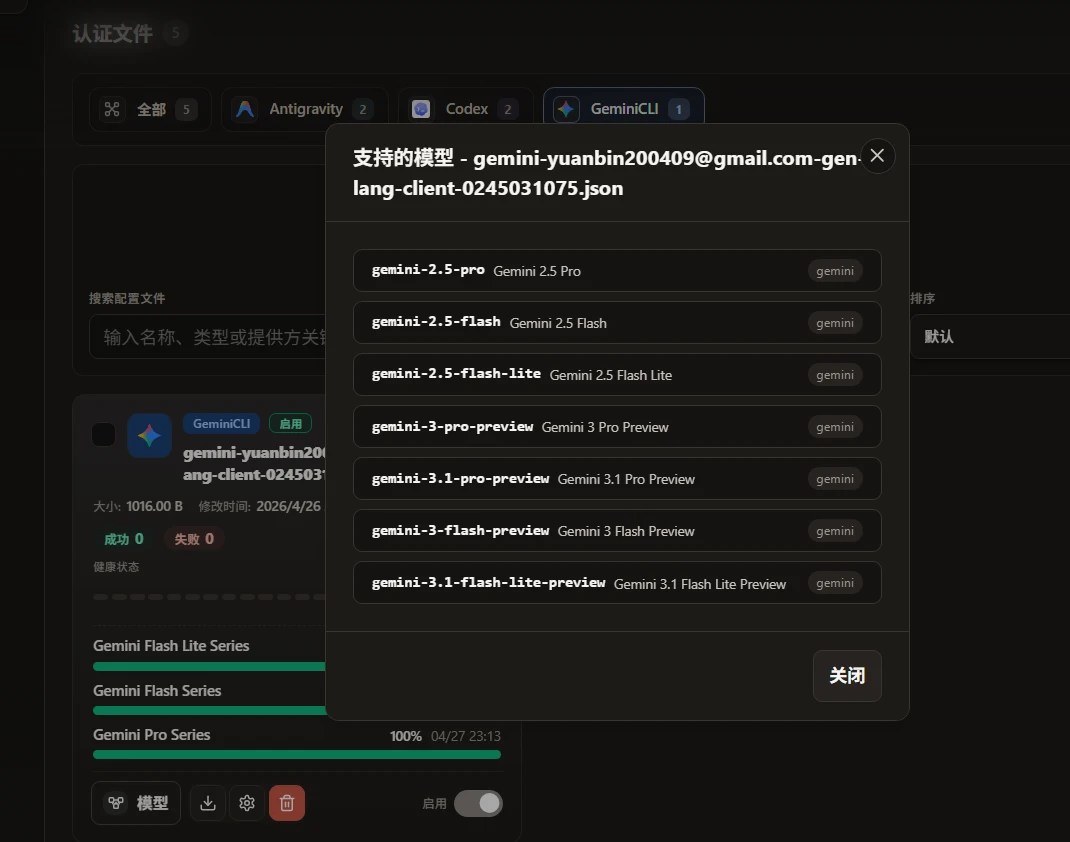This screenshot has height=842, width=1070.
Task: Open the 模型 button on the card
Action: (136, 803)
